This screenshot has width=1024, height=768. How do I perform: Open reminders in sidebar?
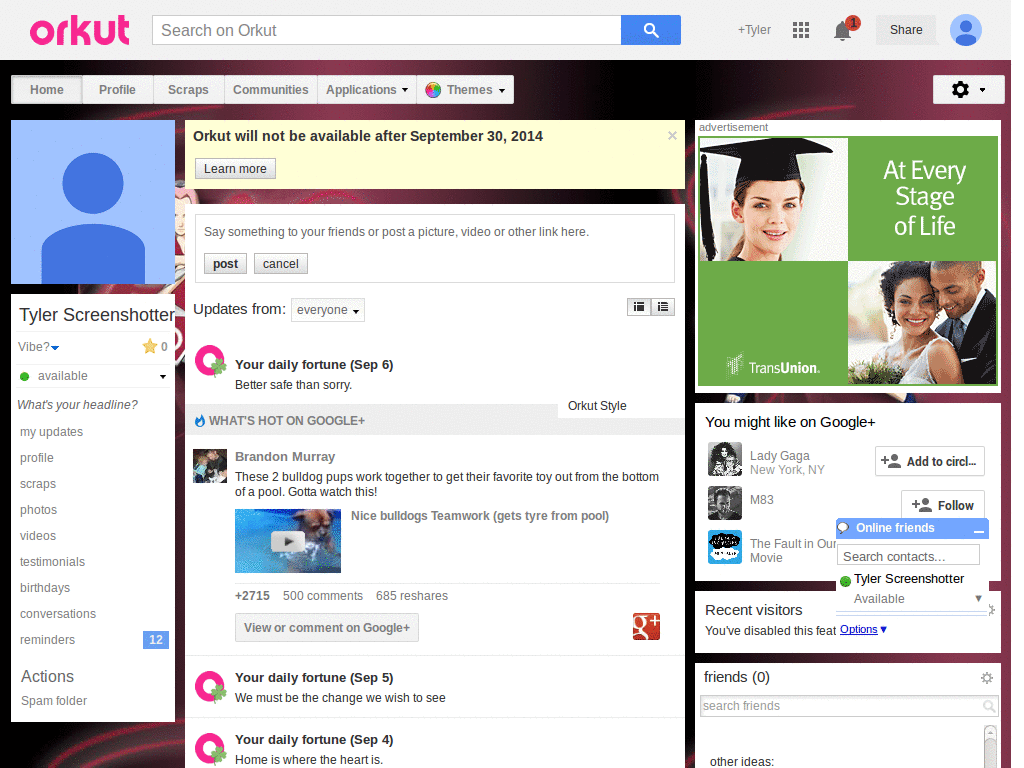[48, 639]
